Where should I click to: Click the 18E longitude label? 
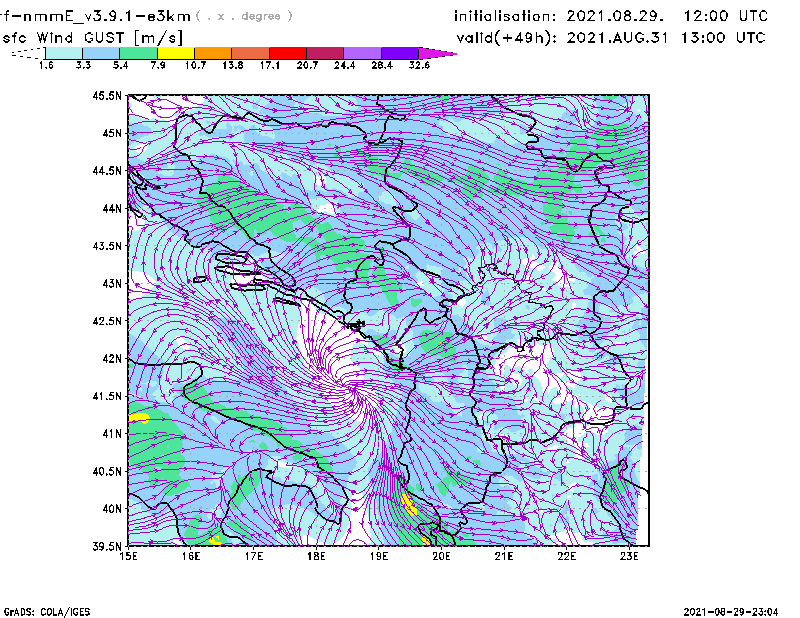316,556
